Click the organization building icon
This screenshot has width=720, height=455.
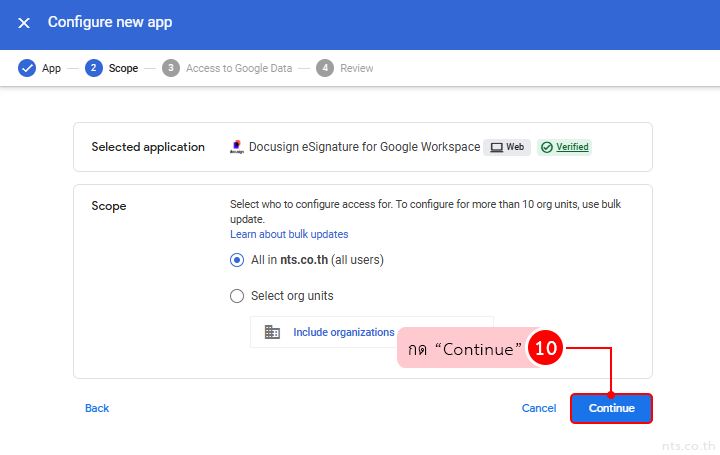click(x=272, y=332)
